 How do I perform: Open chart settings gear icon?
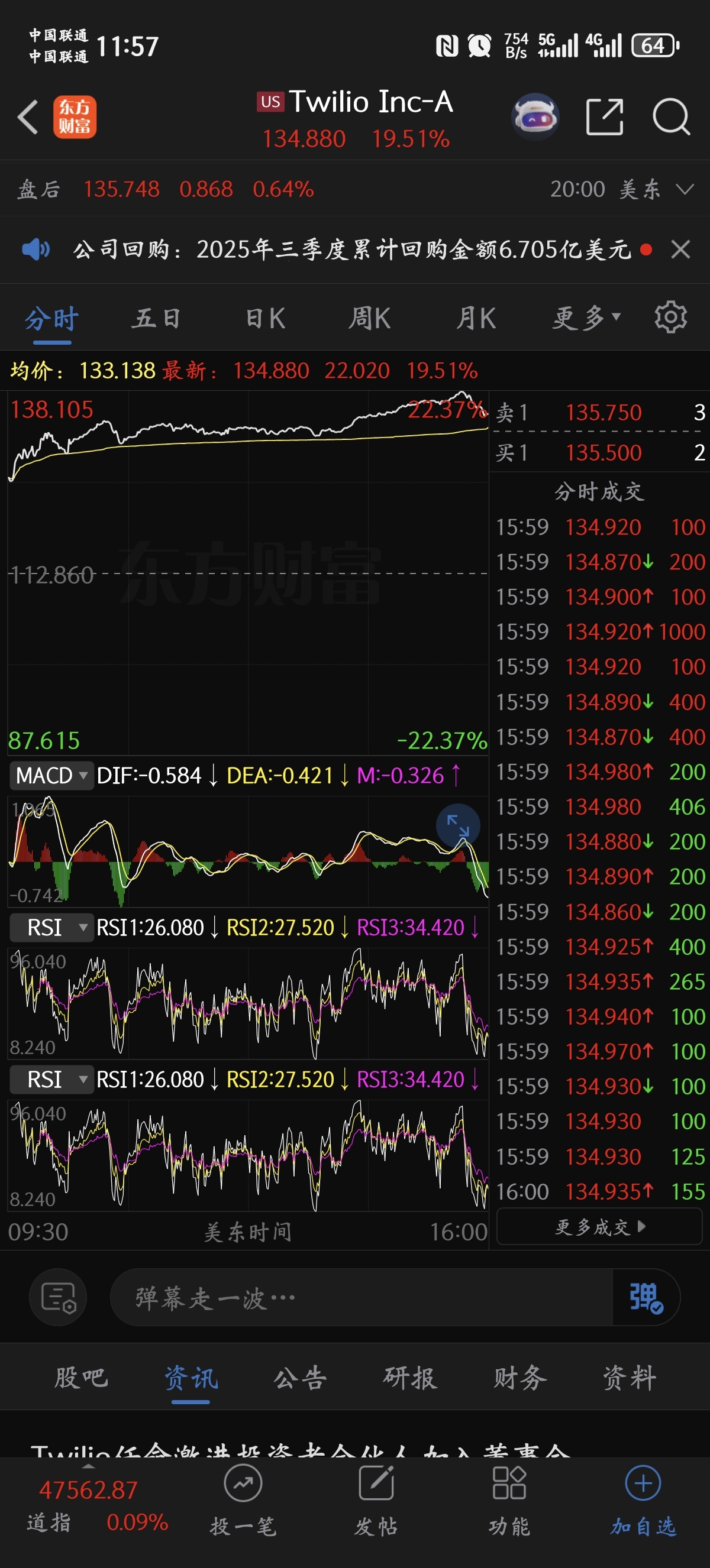[x=670, y=316]
